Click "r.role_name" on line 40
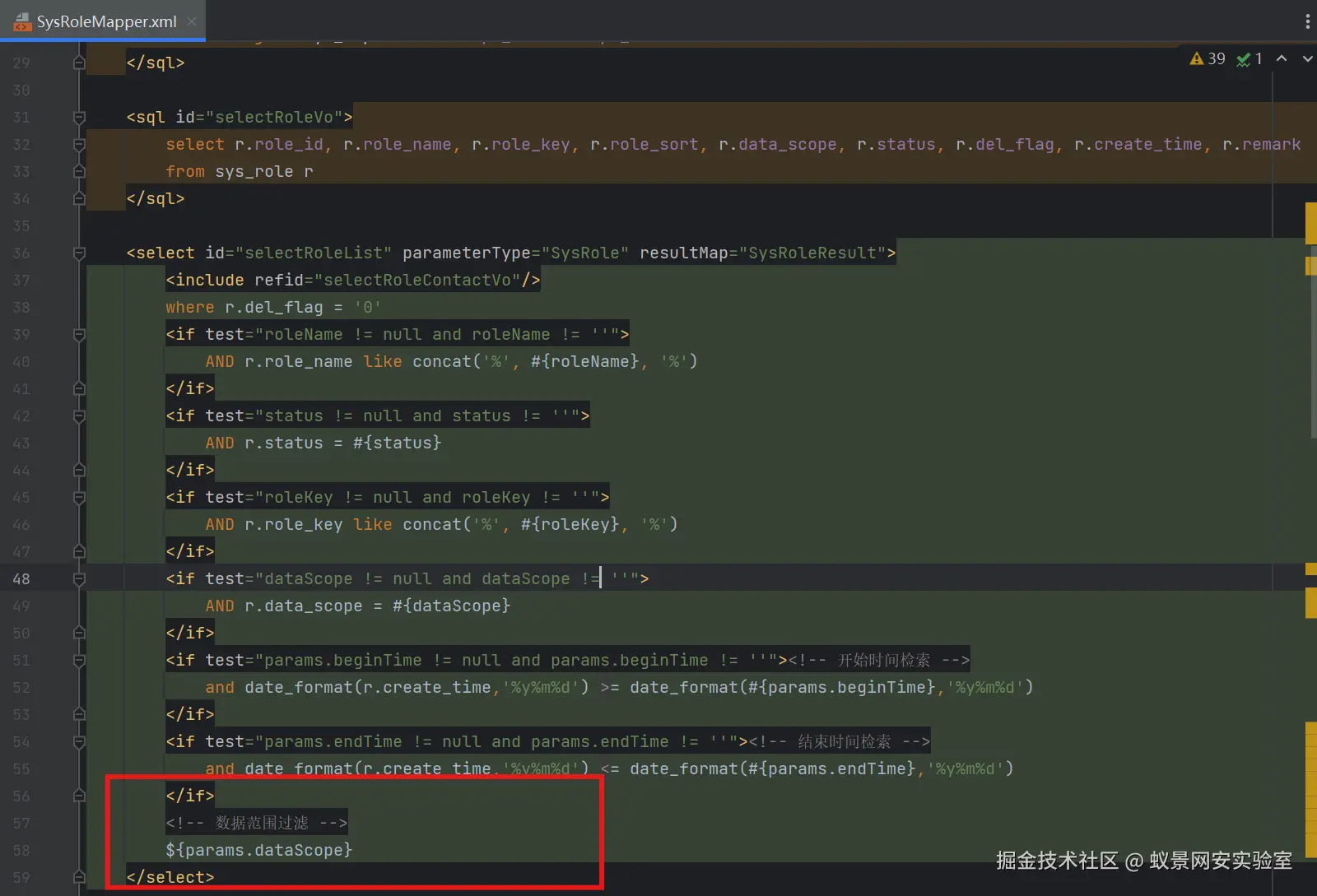1317x896 pixels. pyautogui.click(x=299, y=362)
